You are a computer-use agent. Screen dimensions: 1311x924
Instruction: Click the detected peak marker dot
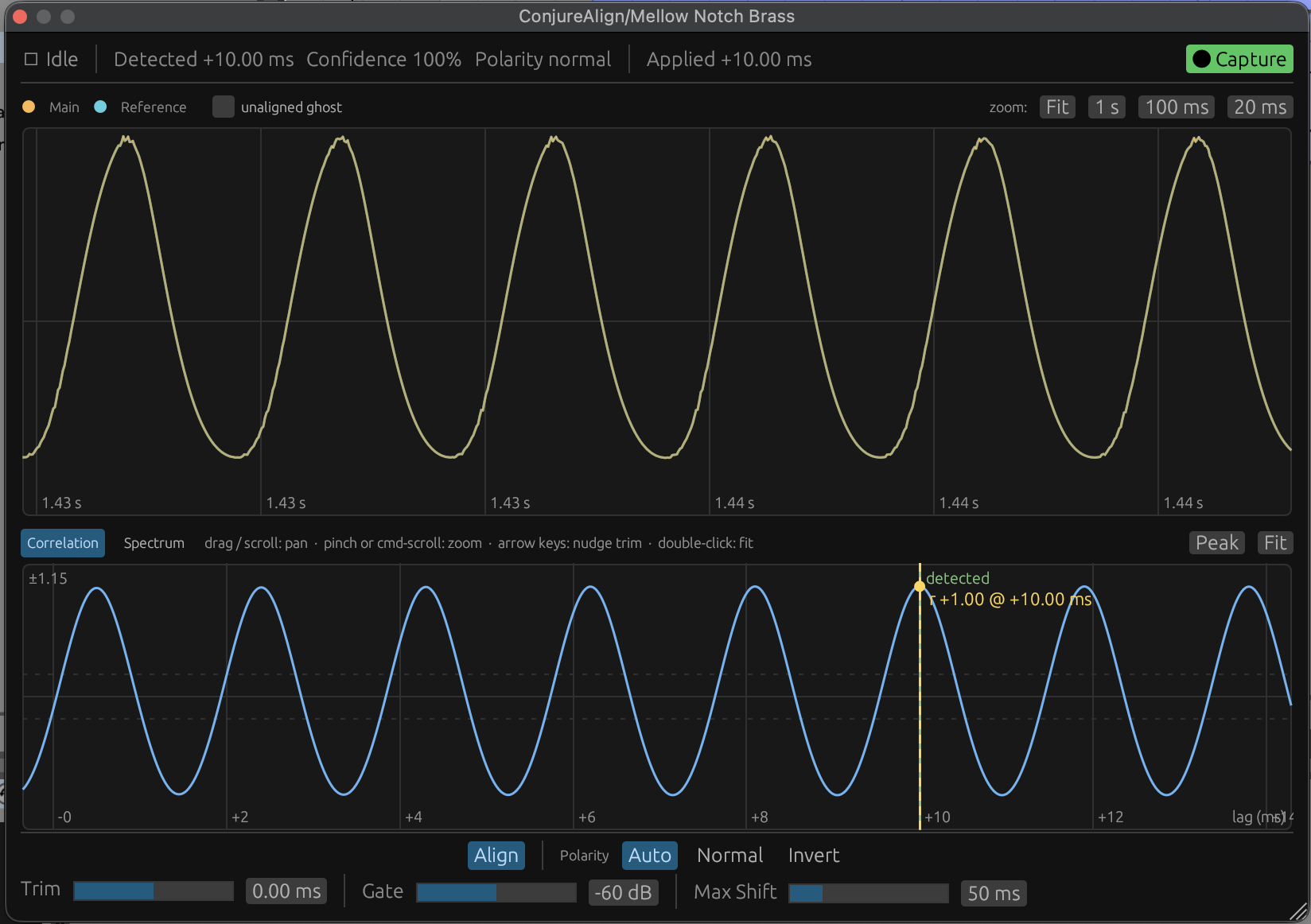[920, 586]
